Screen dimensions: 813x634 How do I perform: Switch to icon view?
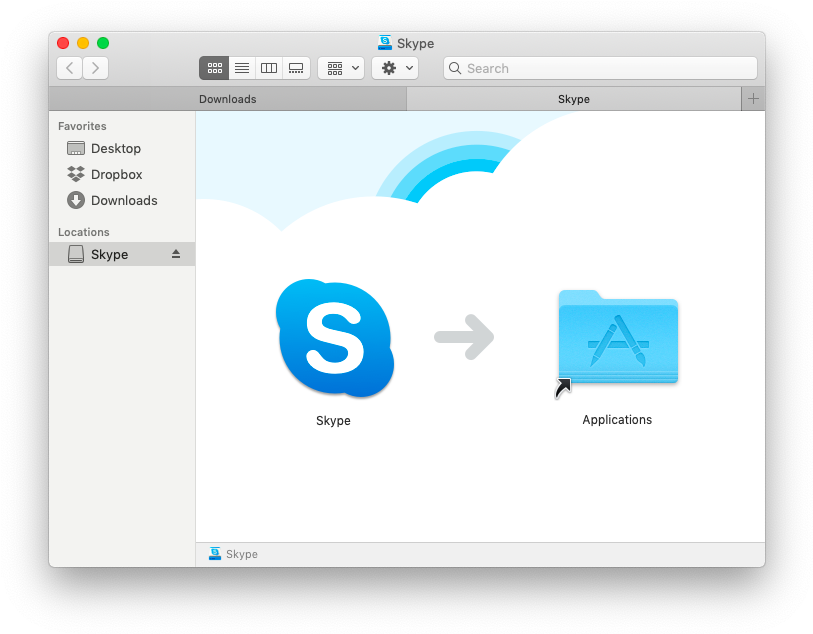(x=214, y=68)
